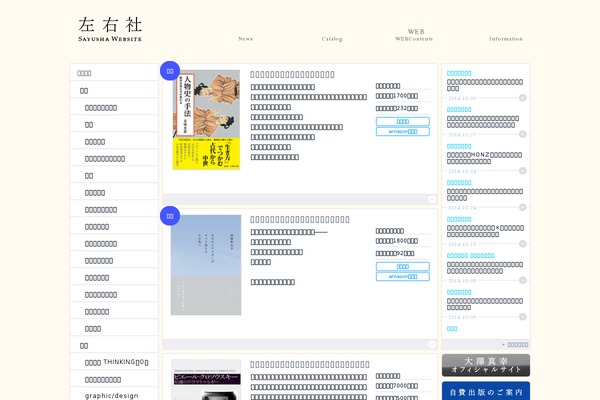The image size is (600, 400).
Task: Click the date text 2014.10.30
Action: coord(462,98)
